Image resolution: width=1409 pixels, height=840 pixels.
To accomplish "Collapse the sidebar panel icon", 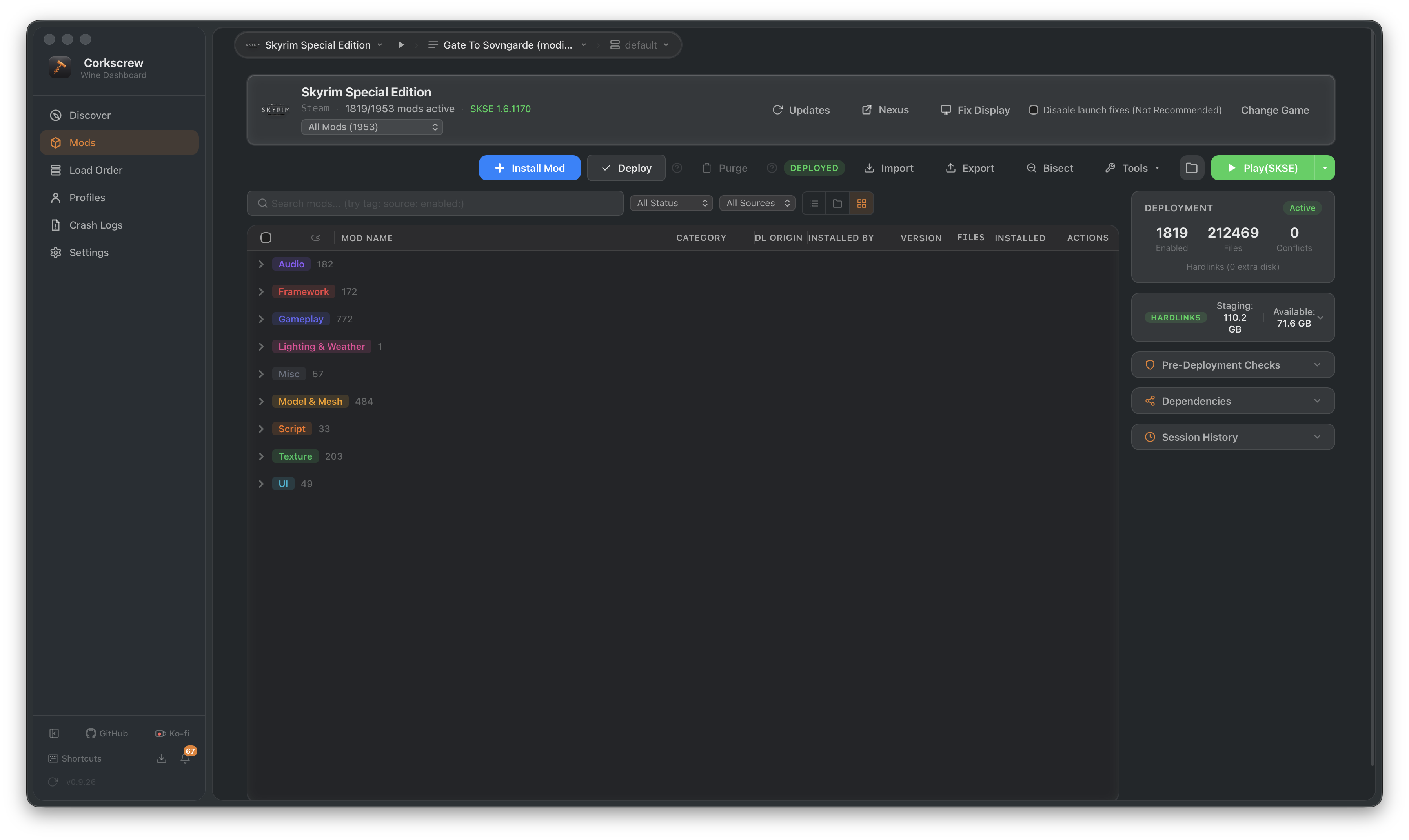I will pyautogui.click(x=55, y=733).
